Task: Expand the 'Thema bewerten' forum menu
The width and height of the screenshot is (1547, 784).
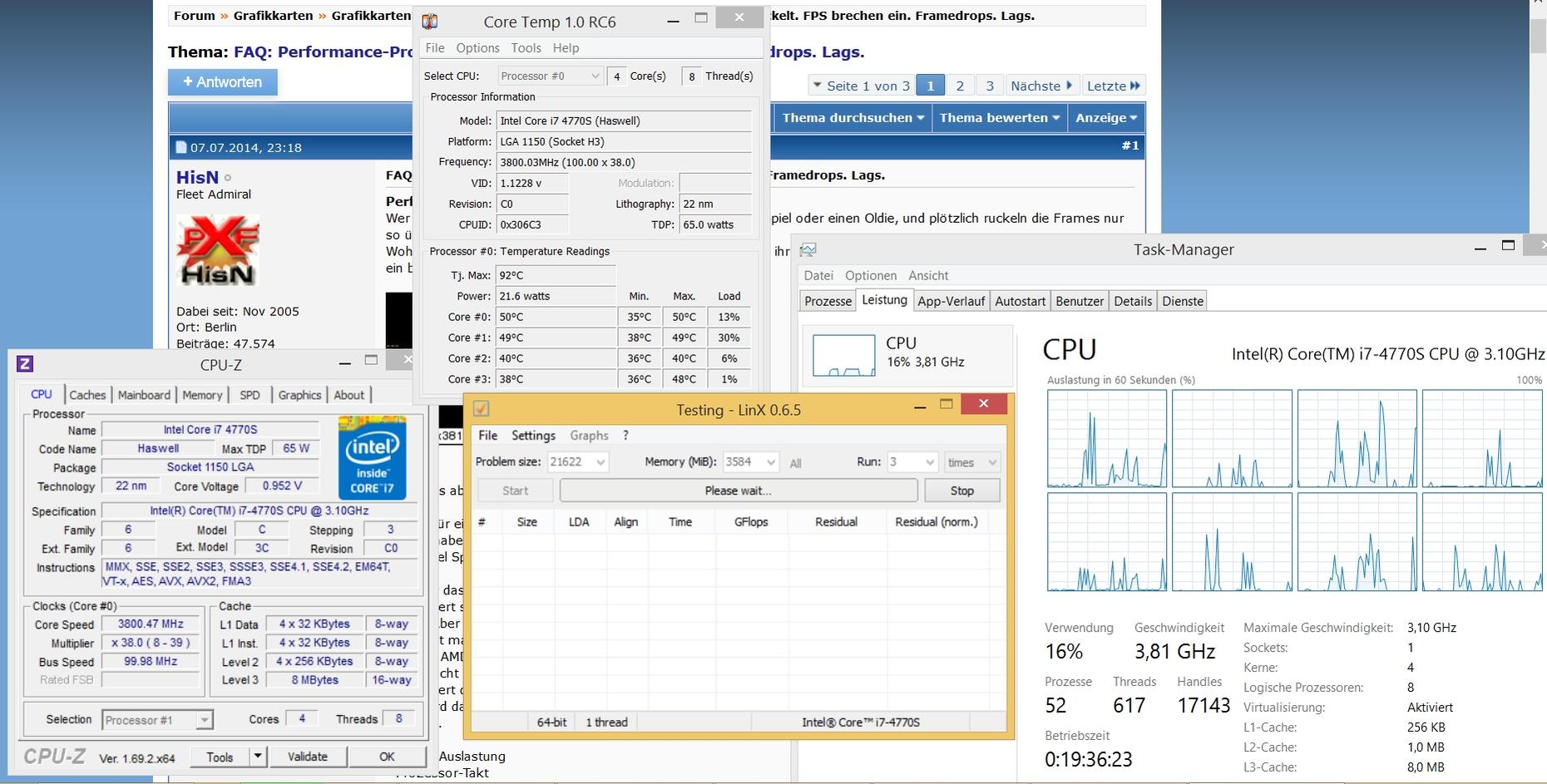Action: [1000, 118]
